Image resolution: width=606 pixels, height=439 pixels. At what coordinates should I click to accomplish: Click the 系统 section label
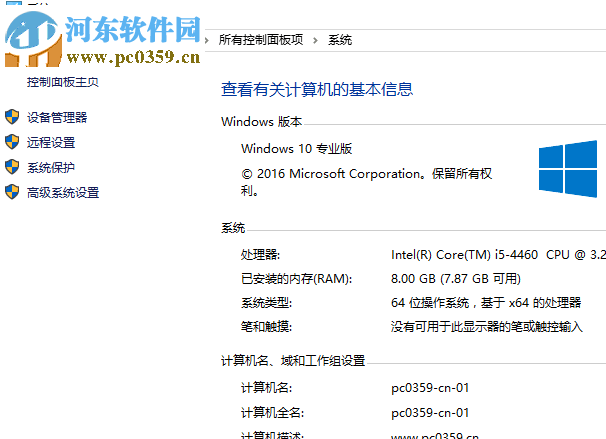(233, 228)
